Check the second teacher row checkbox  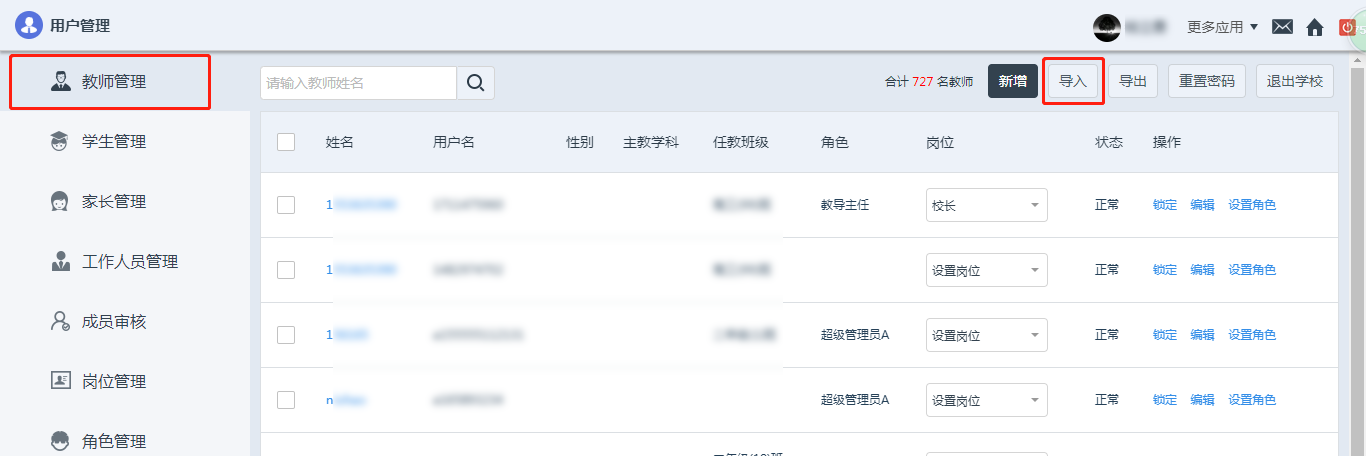click(286, 270)
